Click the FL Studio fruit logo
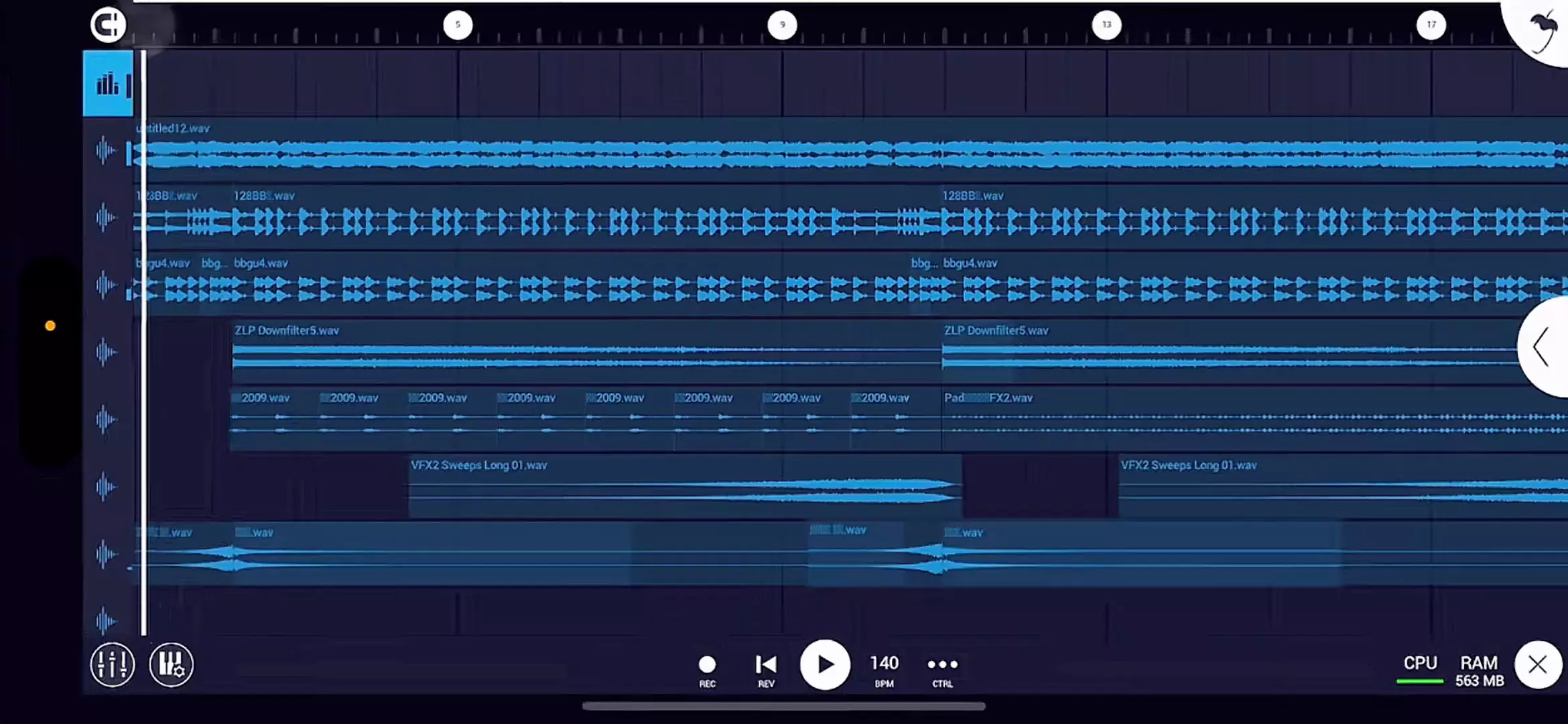 tap(1545, 30)
